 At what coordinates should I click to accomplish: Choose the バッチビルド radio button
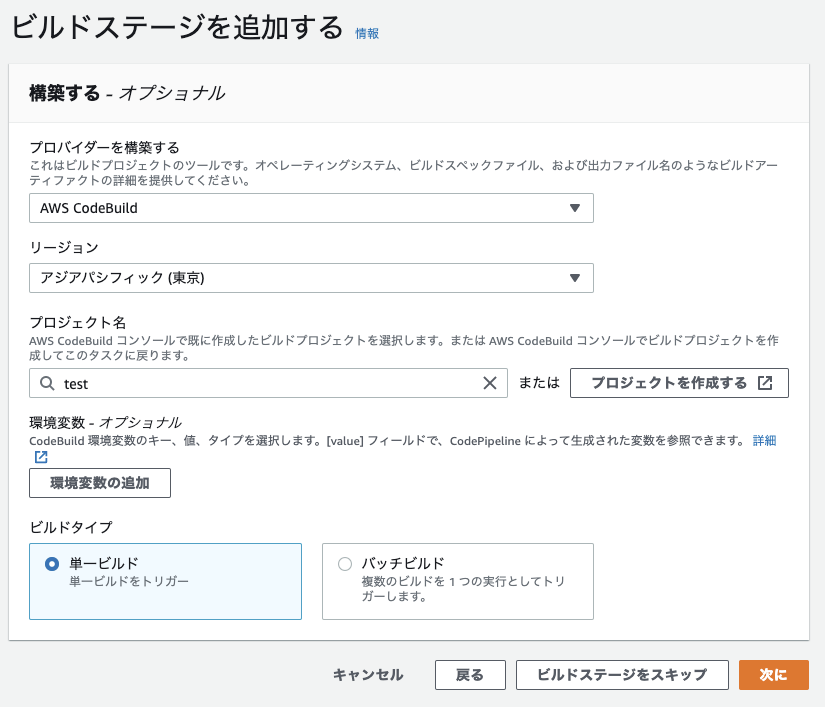346,564
